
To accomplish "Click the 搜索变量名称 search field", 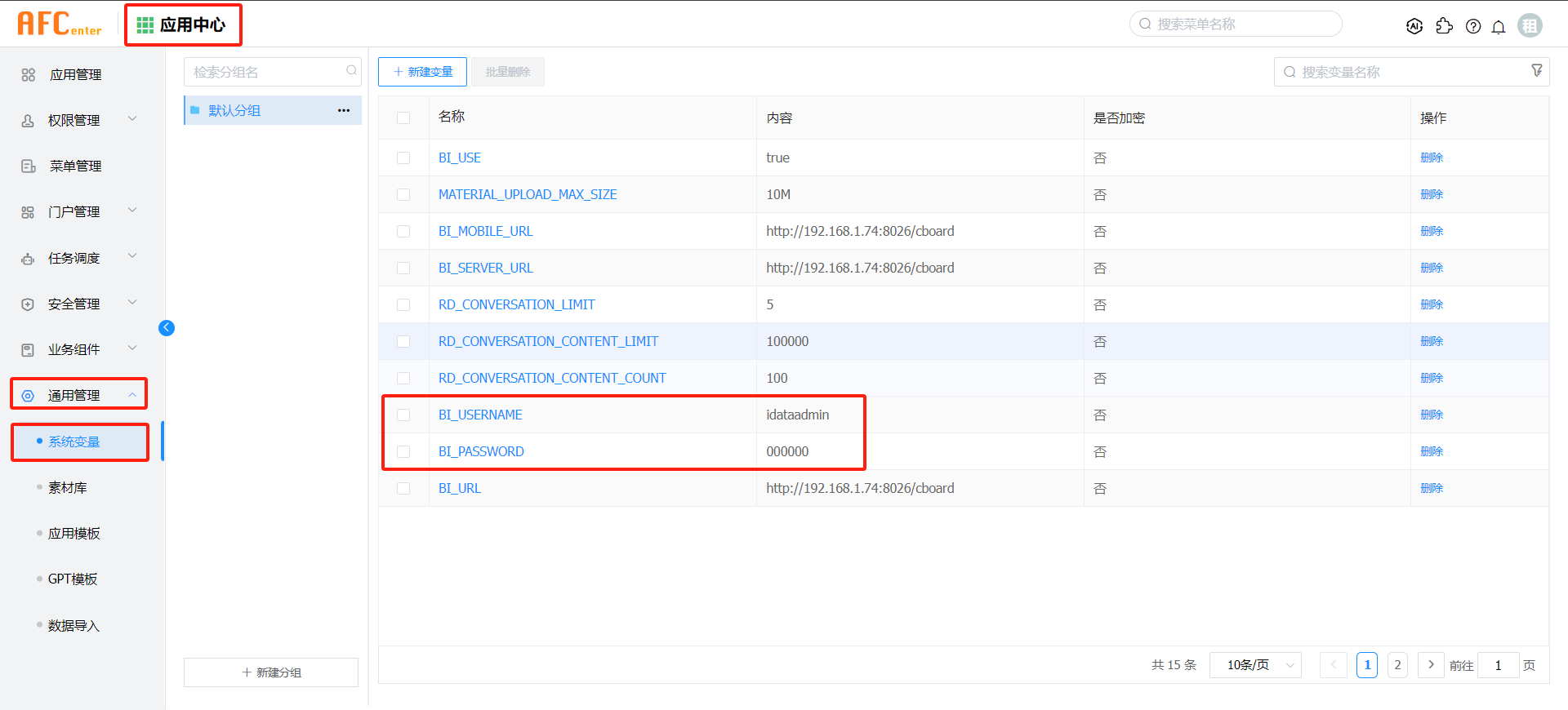I will click(1405, 72).
